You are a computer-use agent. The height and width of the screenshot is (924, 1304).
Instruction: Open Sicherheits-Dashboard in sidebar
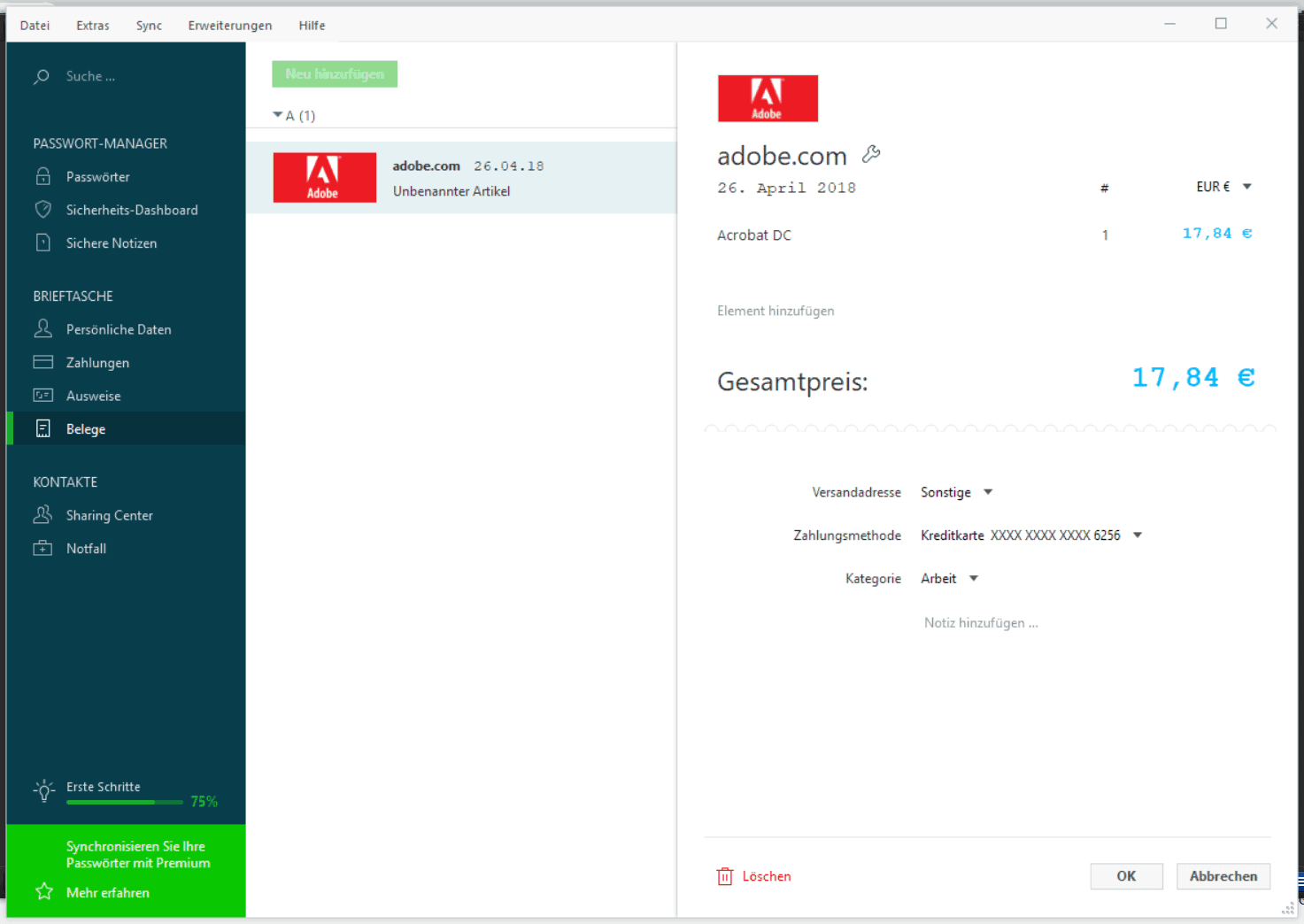tap(126, 210)
